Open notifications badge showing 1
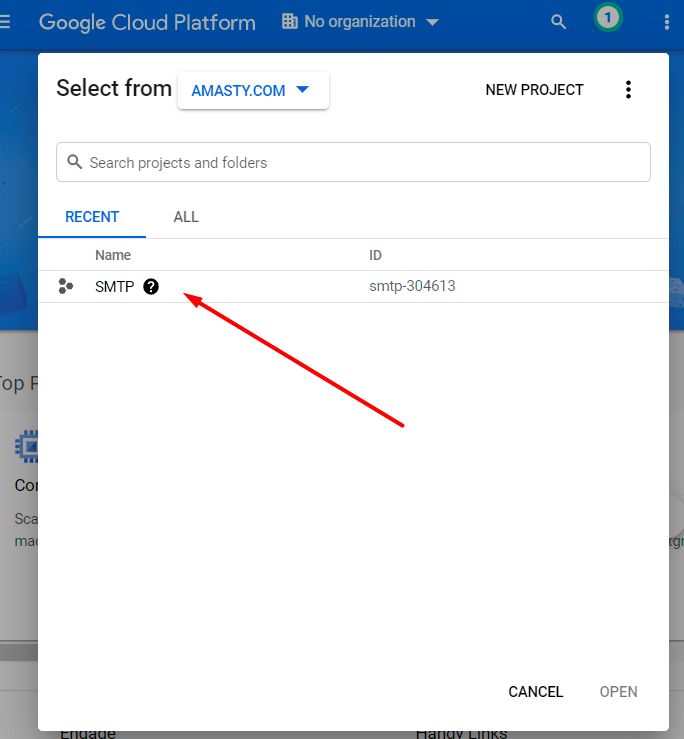684x739 pixels. [607, 18]
